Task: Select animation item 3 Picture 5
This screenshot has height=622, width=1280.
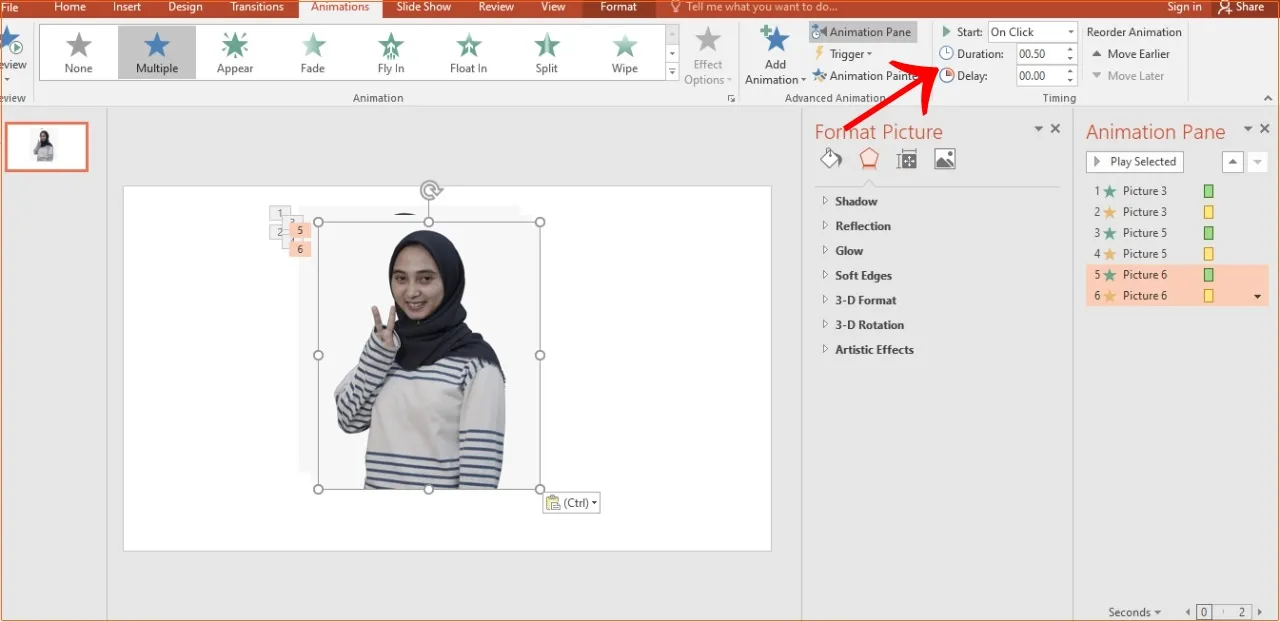Action: (x=1177, y=233)
